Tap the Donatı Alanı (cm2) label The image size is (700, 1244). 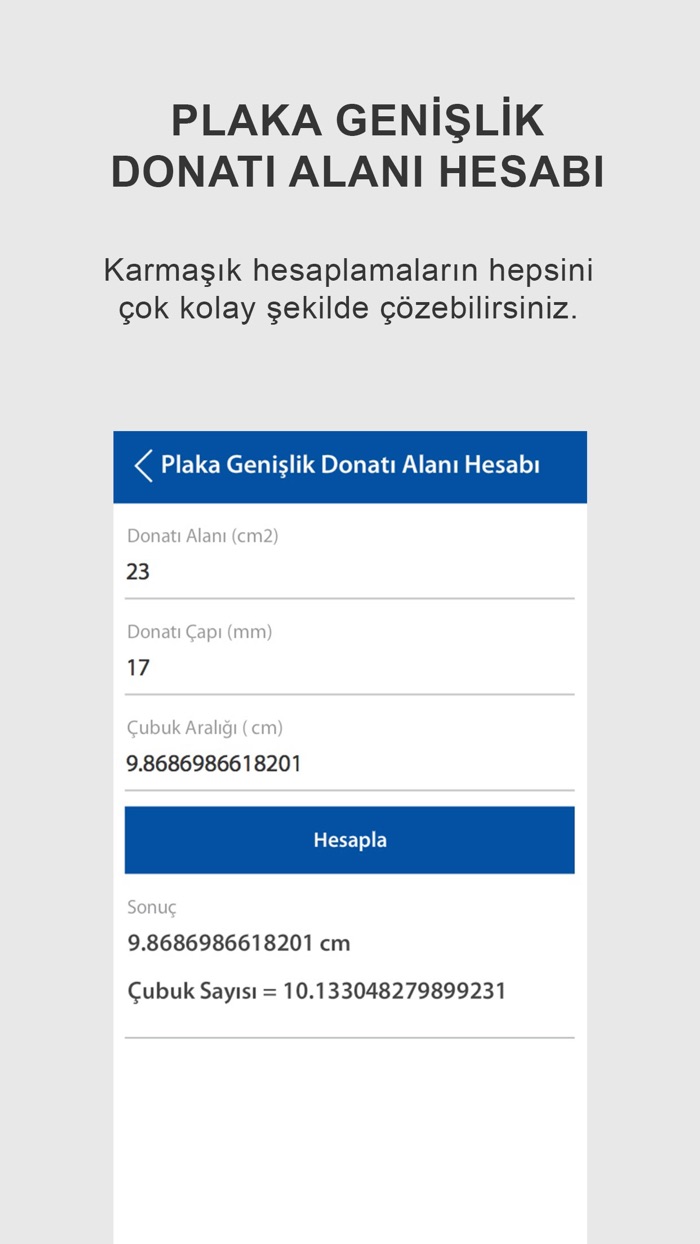[x=202, y=536]
